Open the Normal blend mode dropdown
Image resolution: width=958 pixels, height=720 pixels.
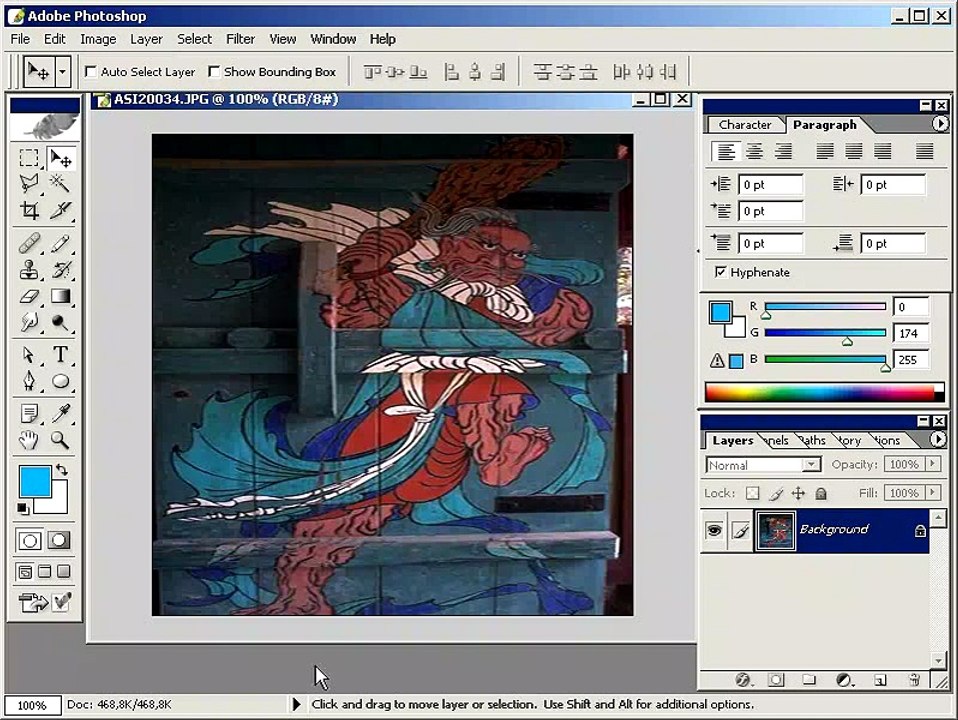(x=811, y=465)
